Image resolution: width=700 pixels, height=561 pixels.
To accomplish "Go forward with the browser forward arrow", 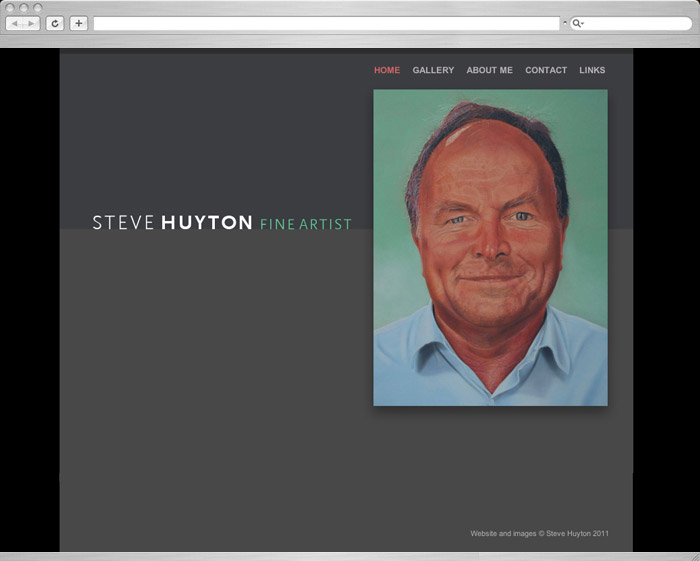I will 31,23.
